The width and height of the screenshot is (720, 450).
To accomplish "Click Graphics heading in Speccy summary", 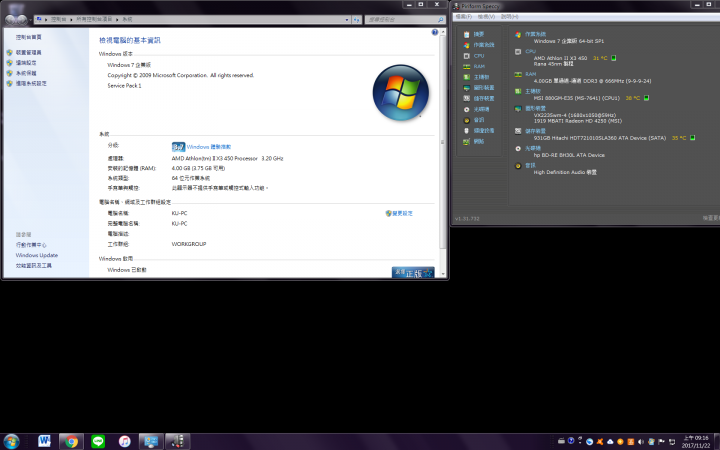I will pos(535,109).
